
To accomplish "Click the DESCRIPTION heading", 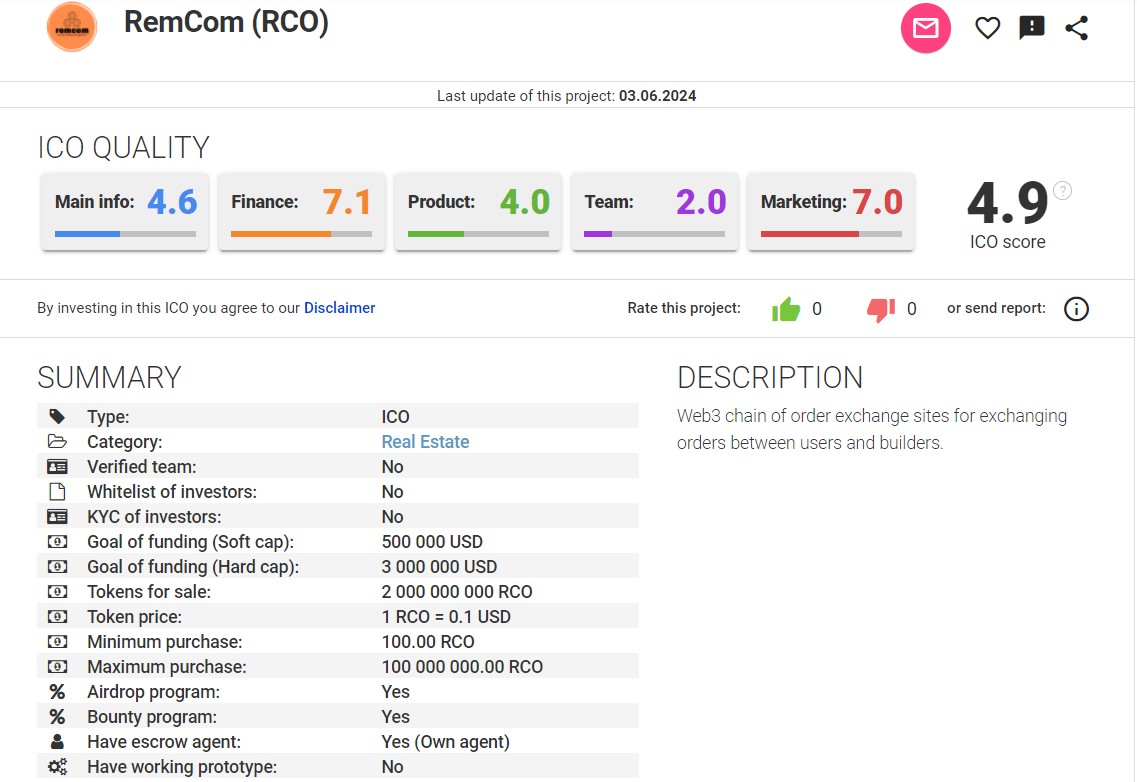I will [770, 378].
